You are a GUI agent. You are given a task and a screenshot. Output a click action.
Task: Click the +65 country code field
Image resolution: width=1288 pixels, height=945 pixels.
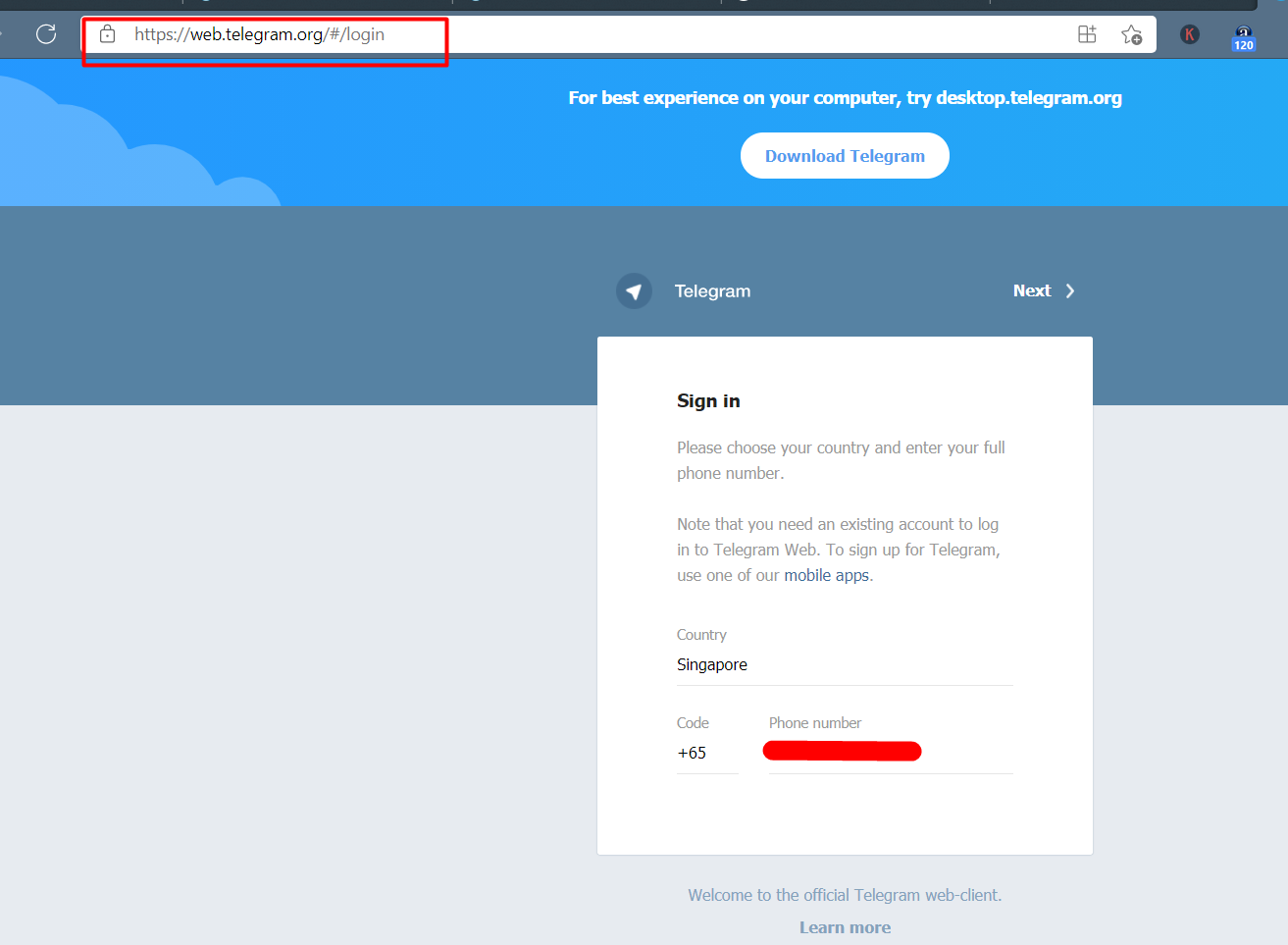tap(707, 754)
